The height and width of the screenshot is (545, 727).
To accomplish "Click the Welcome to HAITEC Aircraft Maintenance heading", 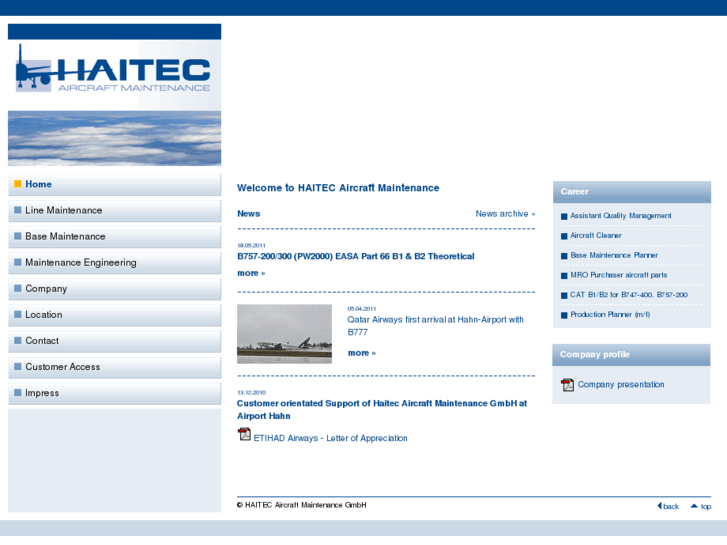I will [x=338, y=188].
